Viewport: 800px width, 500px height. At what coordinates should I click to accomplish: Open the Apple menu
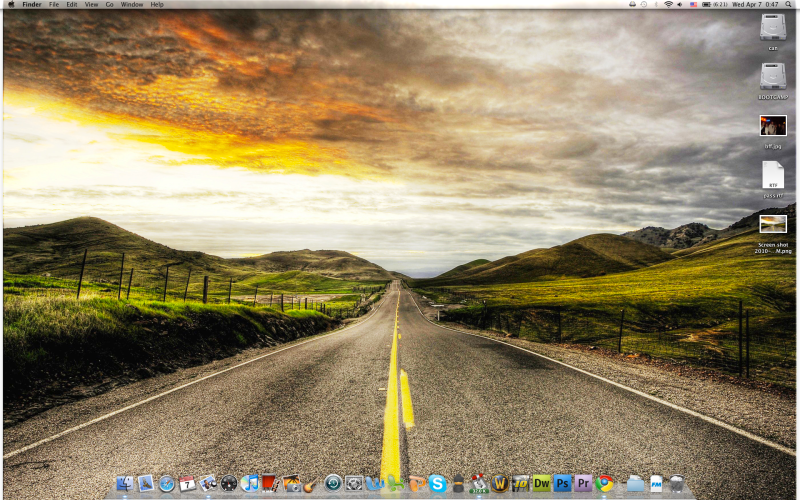coord(11,5)
